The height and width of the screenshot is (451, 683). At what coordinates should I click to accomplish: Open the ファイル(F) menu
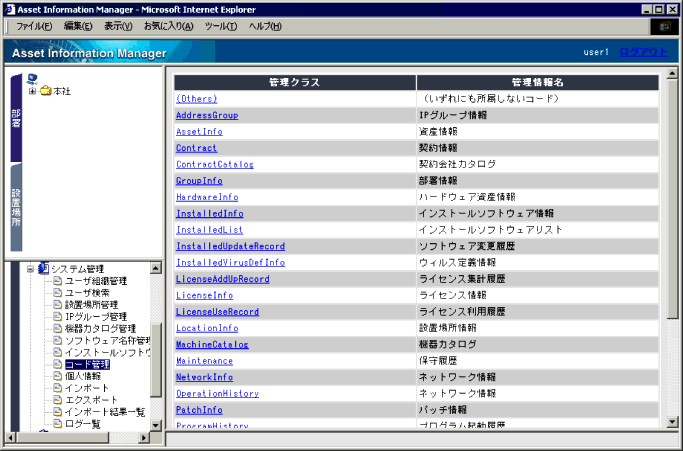pyautogui.click(x=34, y=27)
